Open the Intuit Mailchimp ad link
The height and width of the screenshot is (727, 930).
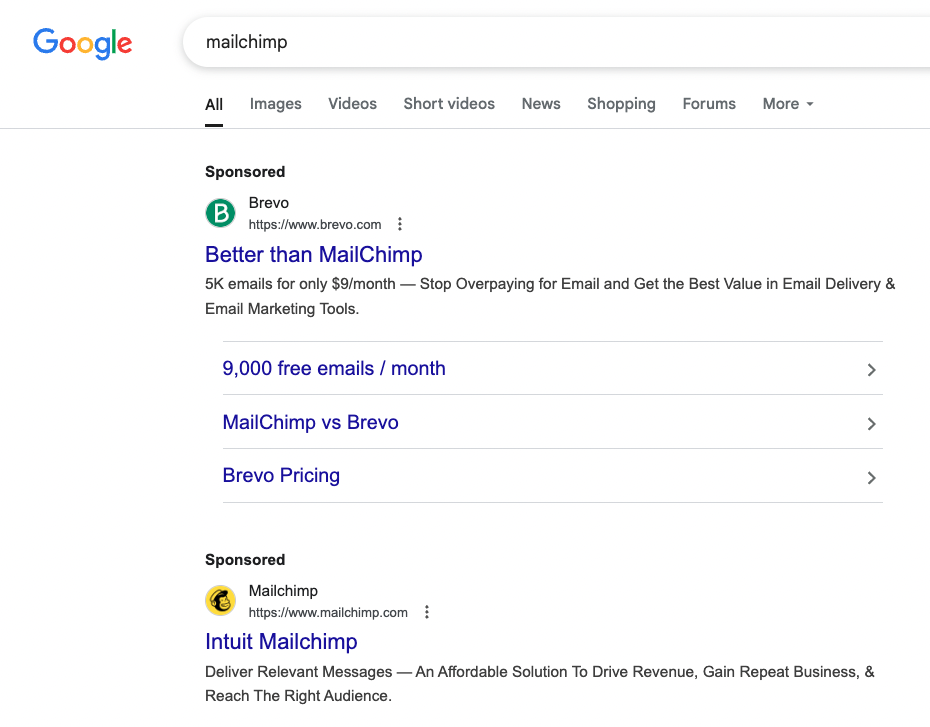point(281,642)
